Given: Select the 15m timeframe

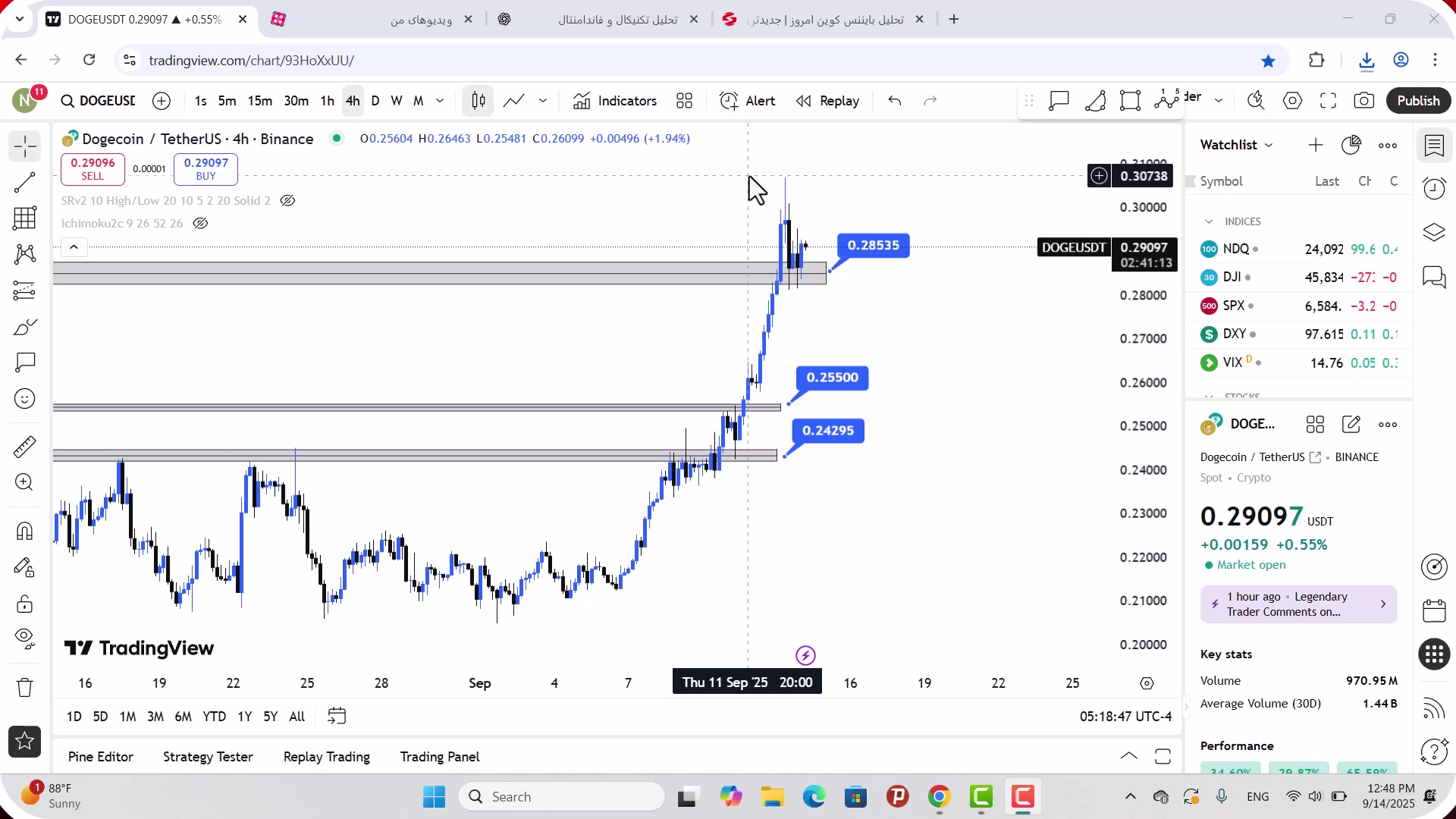Looking at the screenshot, I should [x=259, y=101].
